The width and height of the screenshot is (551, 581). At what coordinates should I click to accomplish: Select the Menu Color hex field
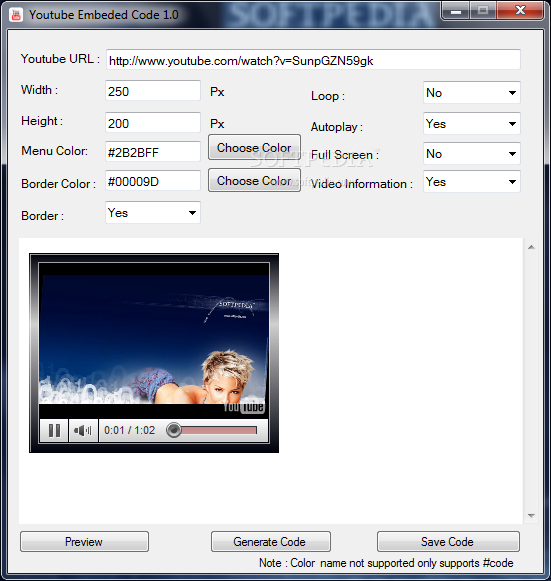click(x=153, y=152)
